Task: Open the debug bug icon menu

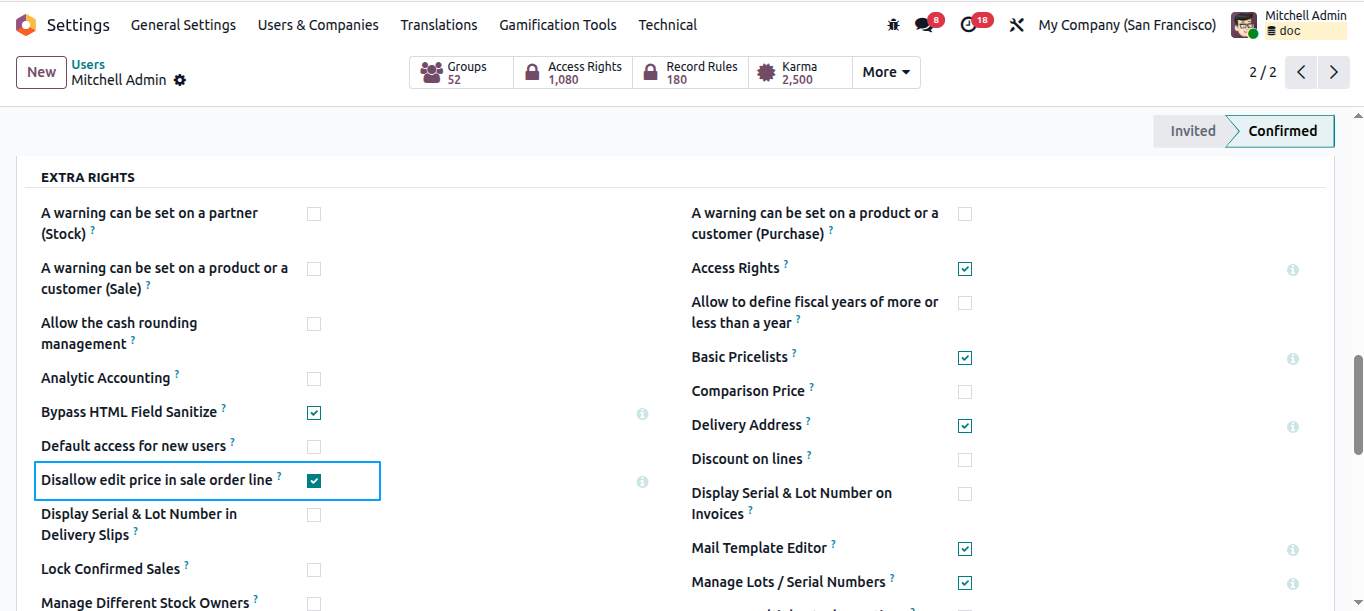Action: click(893, 25)
